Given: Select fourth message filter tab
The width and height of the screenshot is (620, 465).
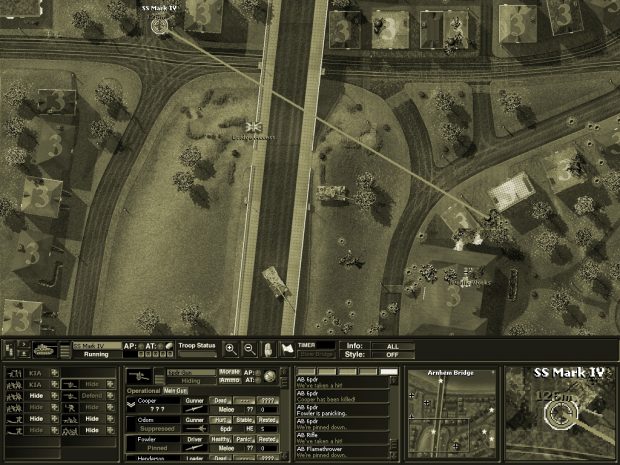Looking at the screenshot, I should 368,372.
